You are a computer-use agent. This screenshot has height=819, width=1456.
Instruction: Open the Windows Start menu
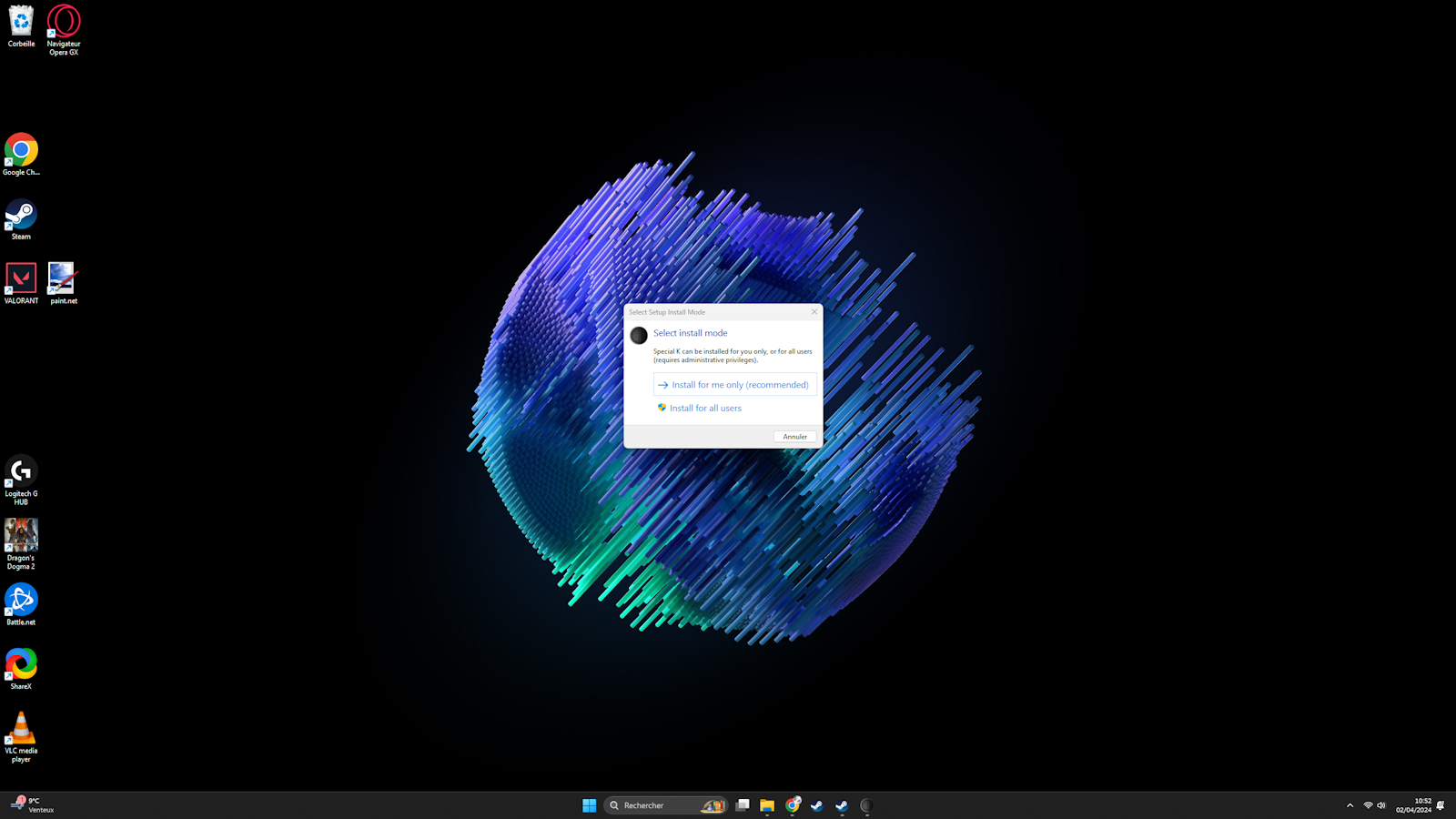pyautogui.click(x=589, y=805)
